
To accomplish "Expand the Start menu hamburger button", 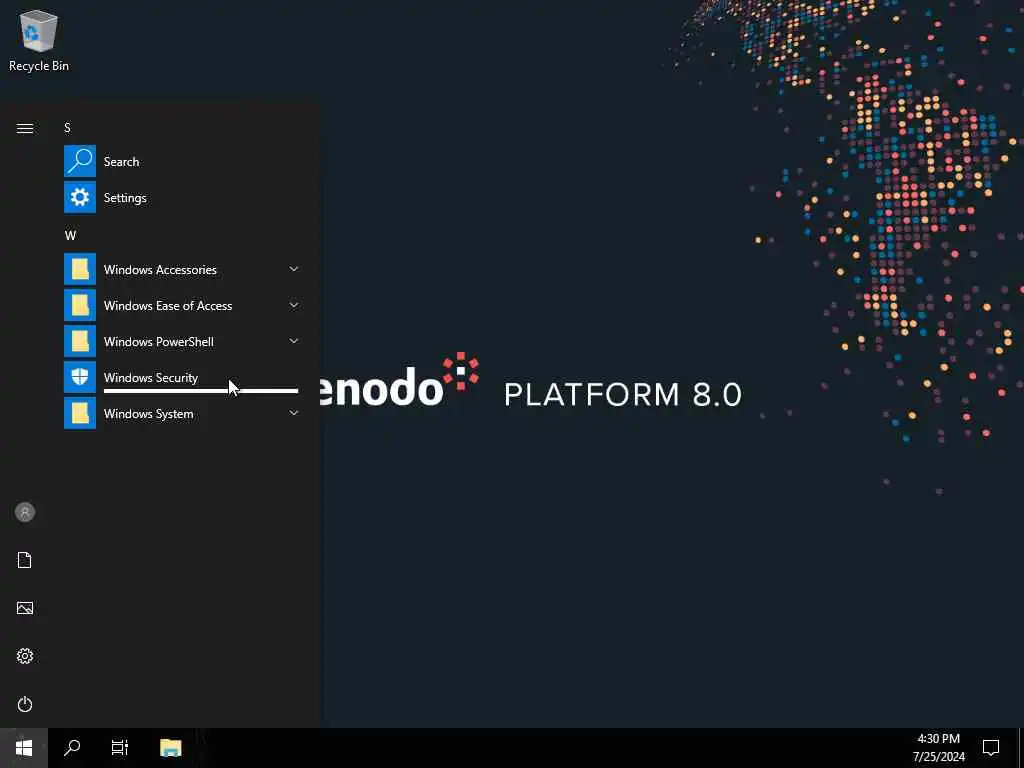I will (x=25, y=128).
